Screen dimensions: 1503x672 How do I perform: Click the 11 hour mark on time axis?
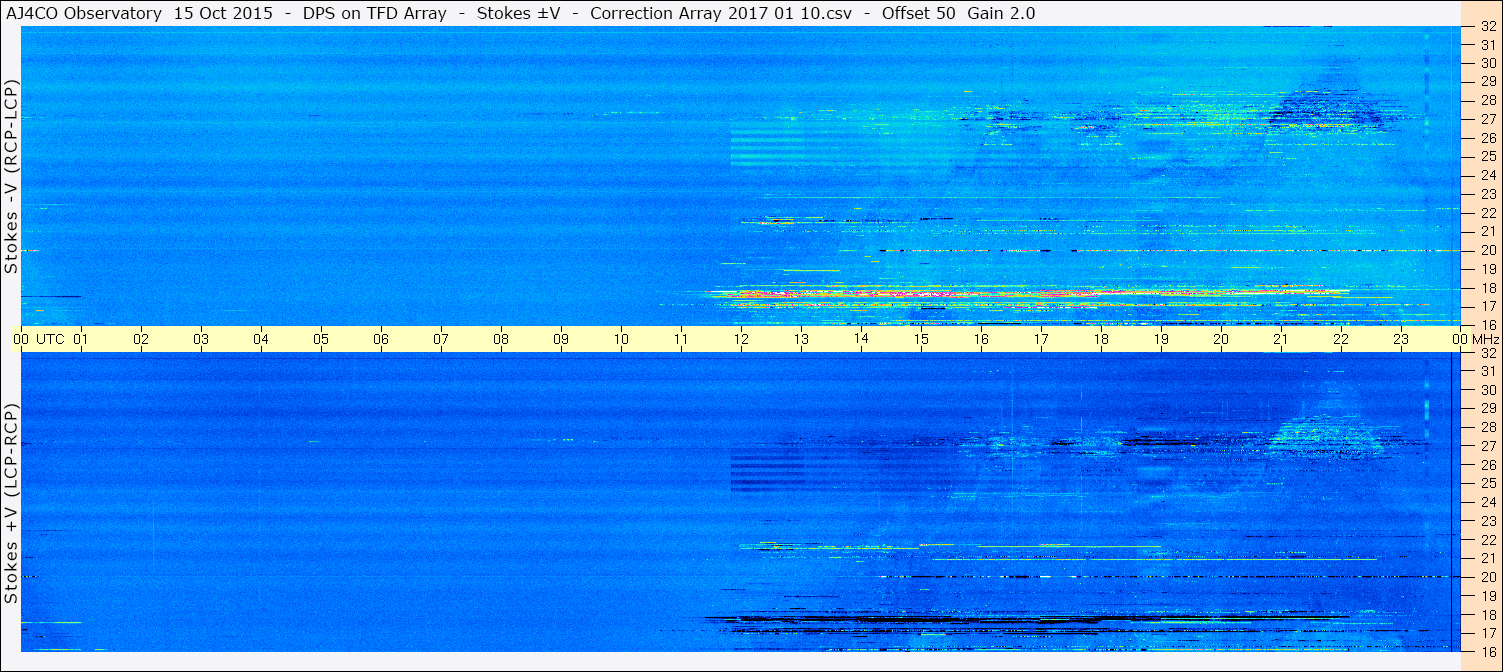[x=681, y=339]
